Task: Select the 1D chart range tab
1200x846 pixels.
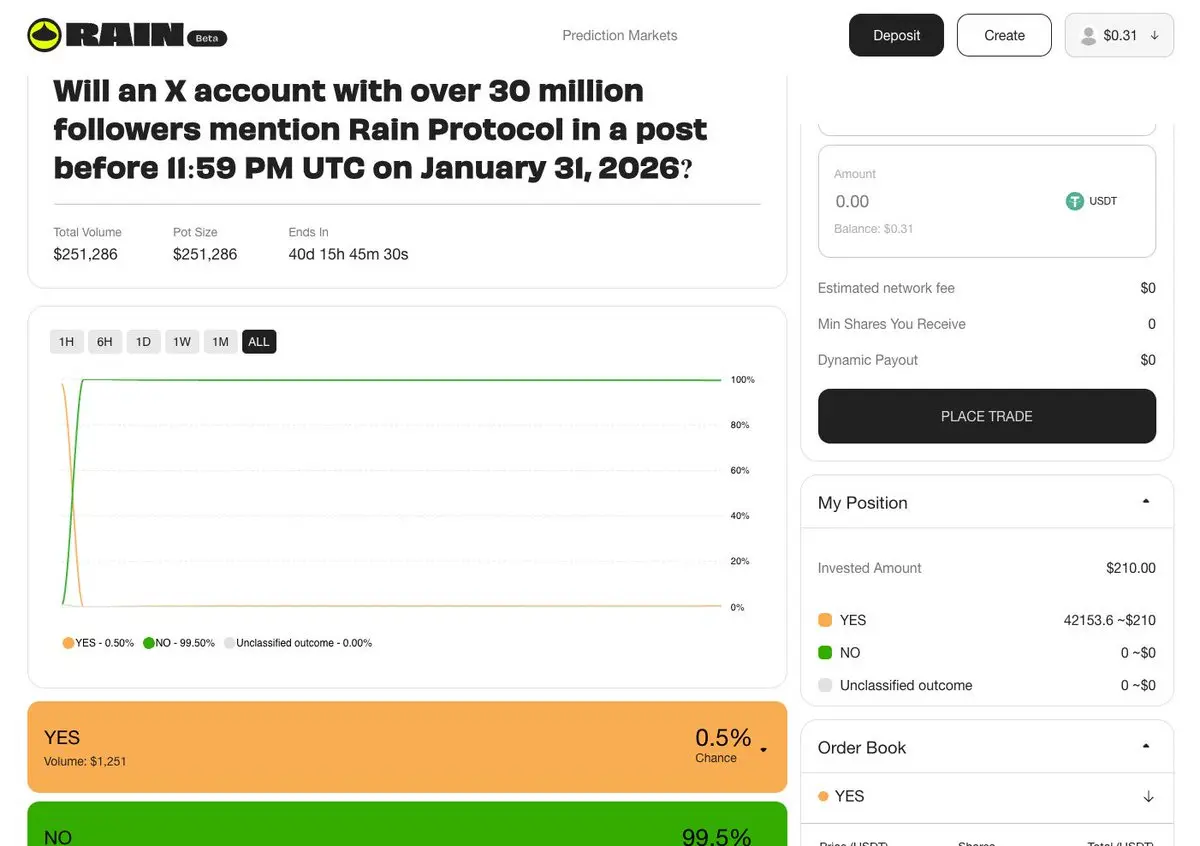Action: (143, 342)
